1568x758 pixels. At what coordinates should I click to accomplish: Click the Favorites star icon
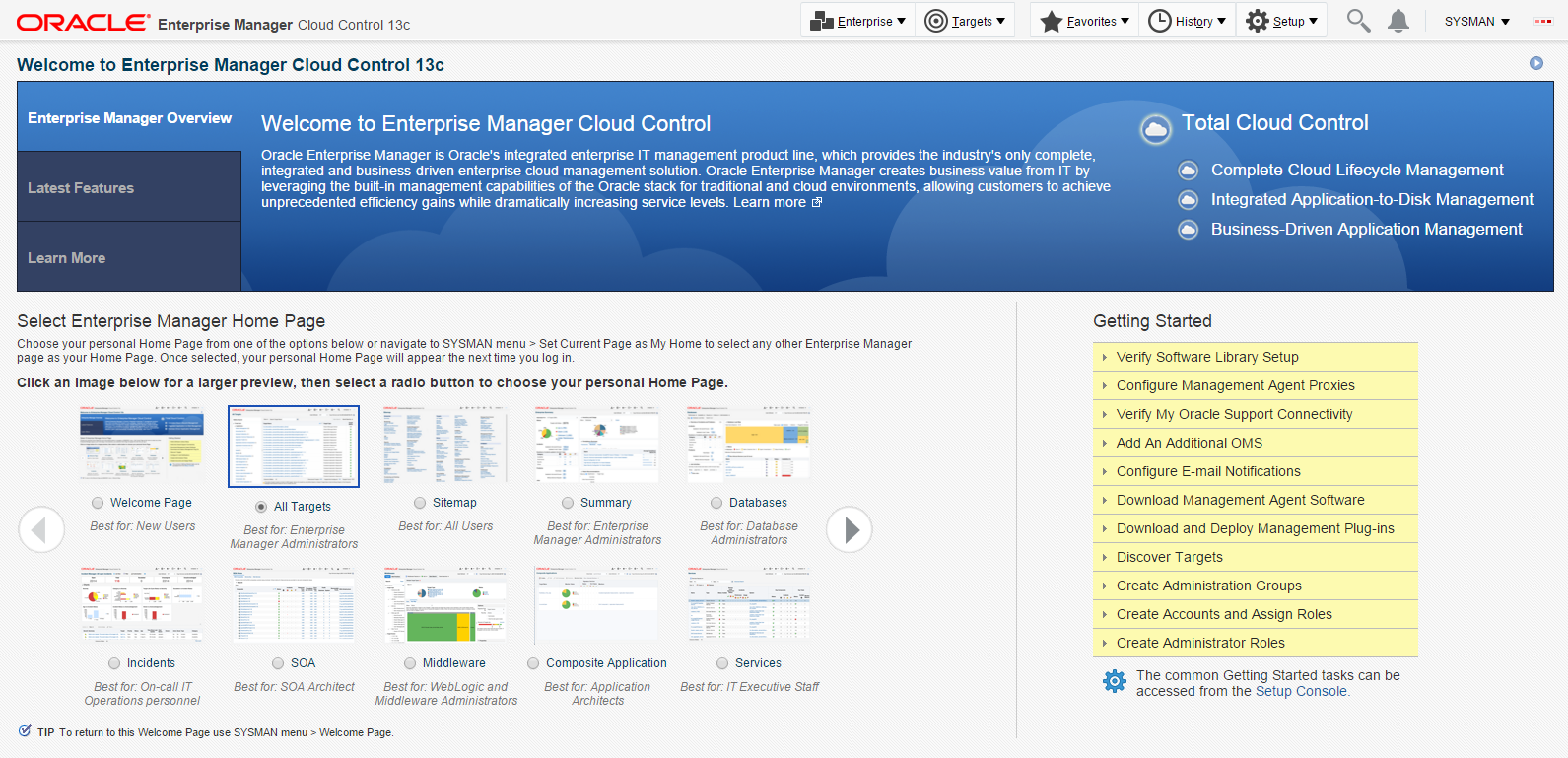1052,21
